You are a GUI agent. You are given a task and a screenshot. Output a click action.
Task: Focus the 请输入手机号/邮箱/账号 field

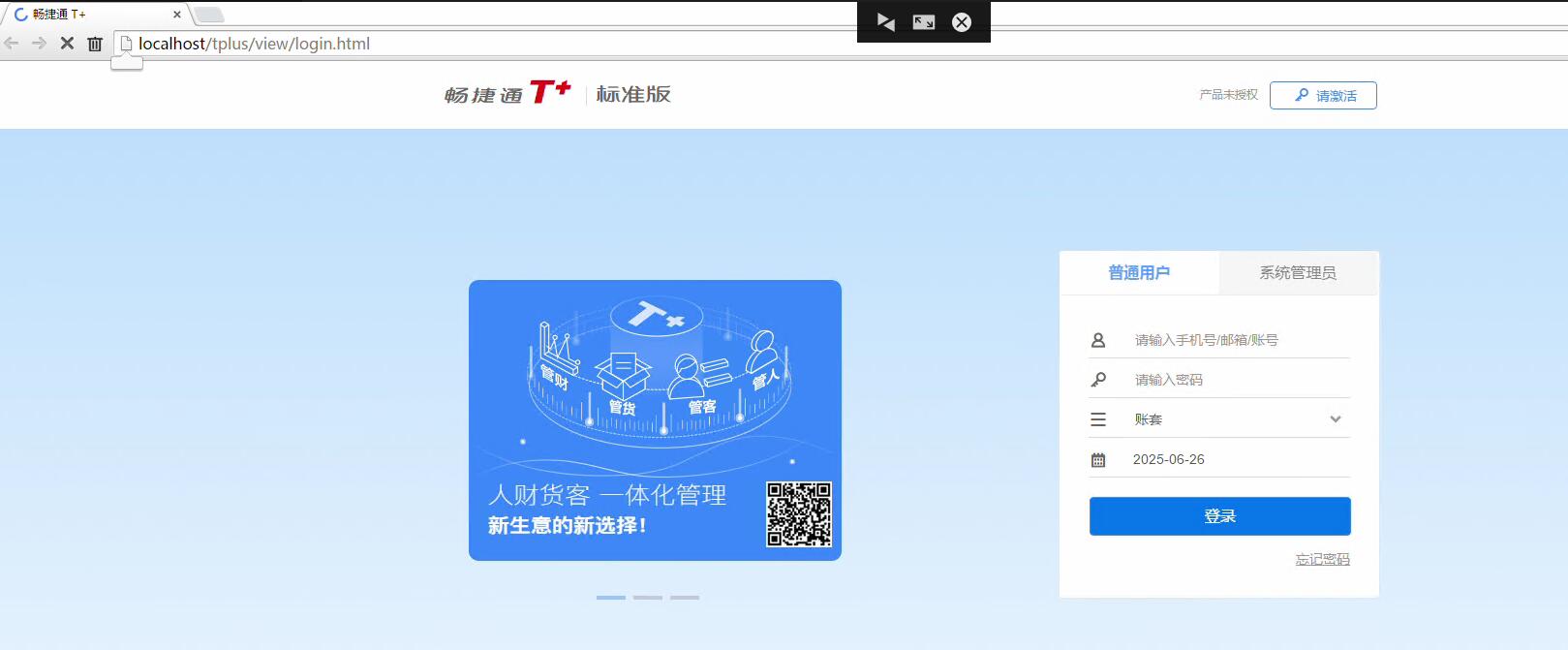1242,340
